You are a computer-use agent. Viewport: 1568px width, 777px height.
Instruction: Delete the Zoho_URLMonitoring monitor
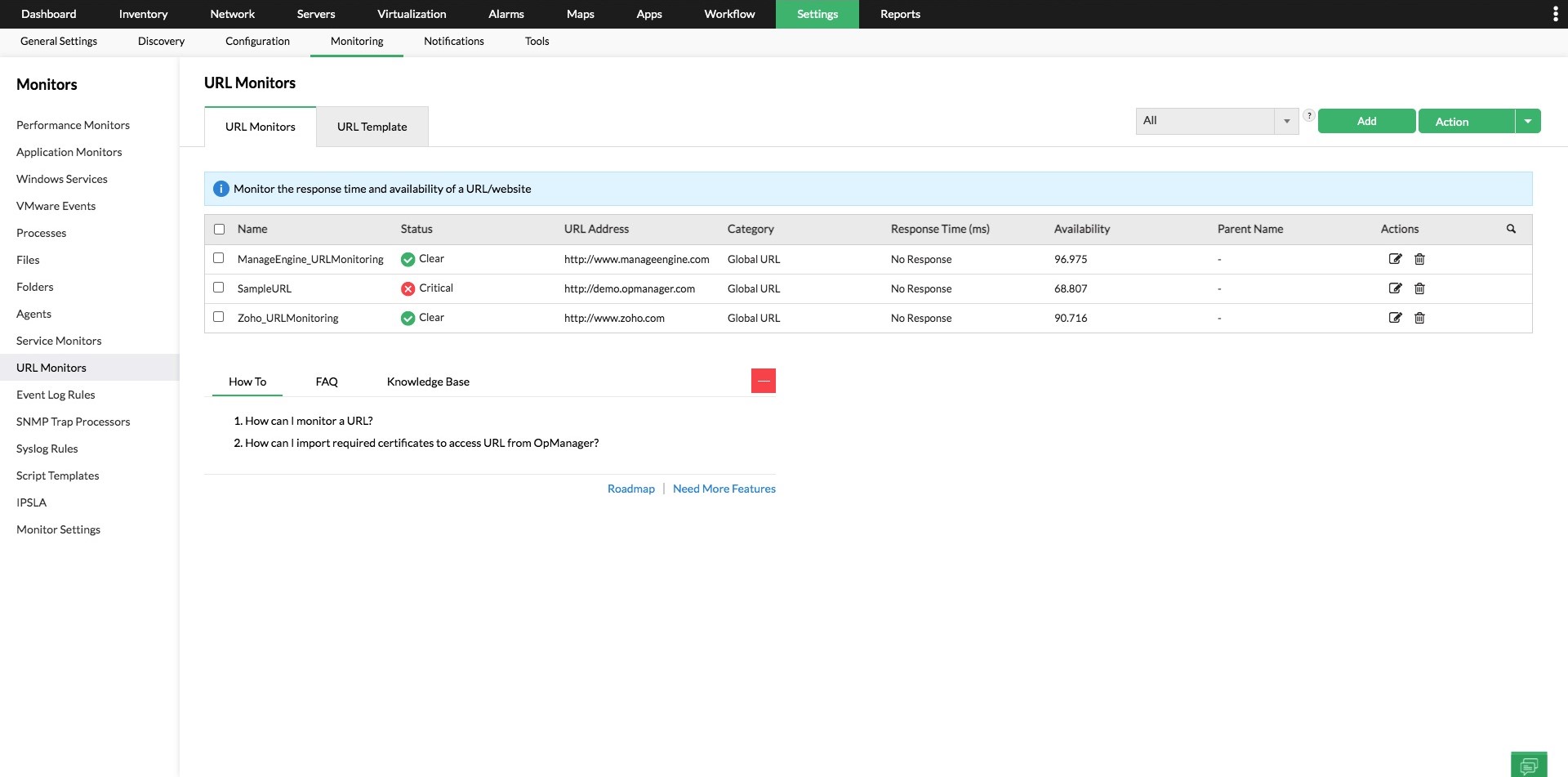pyautogui.click(x=1420, y=318)
